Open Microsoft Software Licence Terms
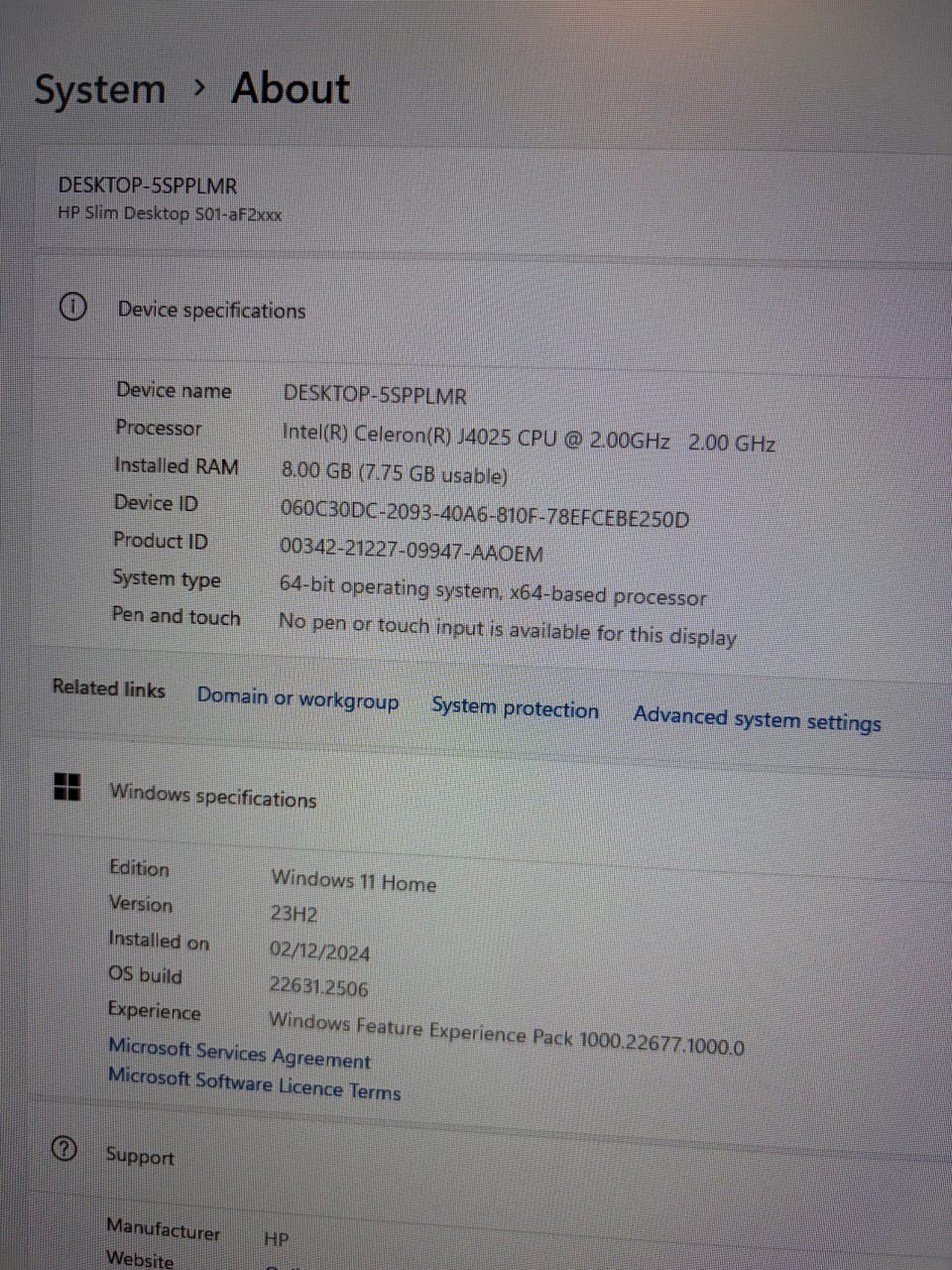Viewport: 952px width, 1270px height. pos(254,1082)
